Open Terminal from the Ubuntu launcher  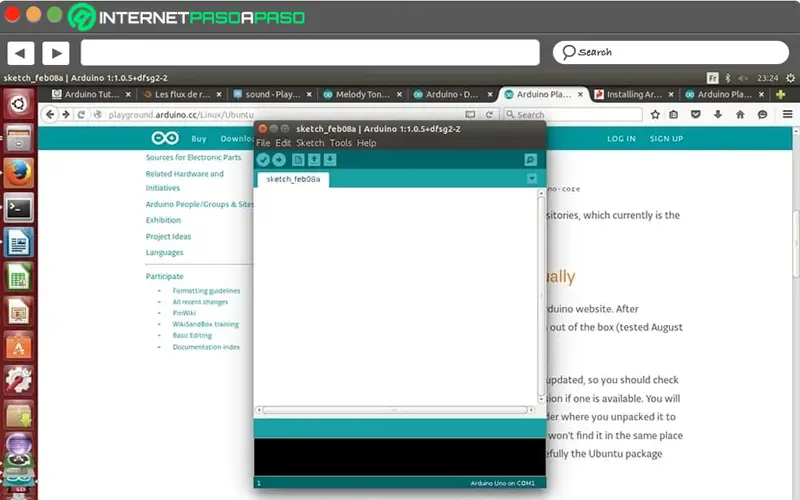18,208
